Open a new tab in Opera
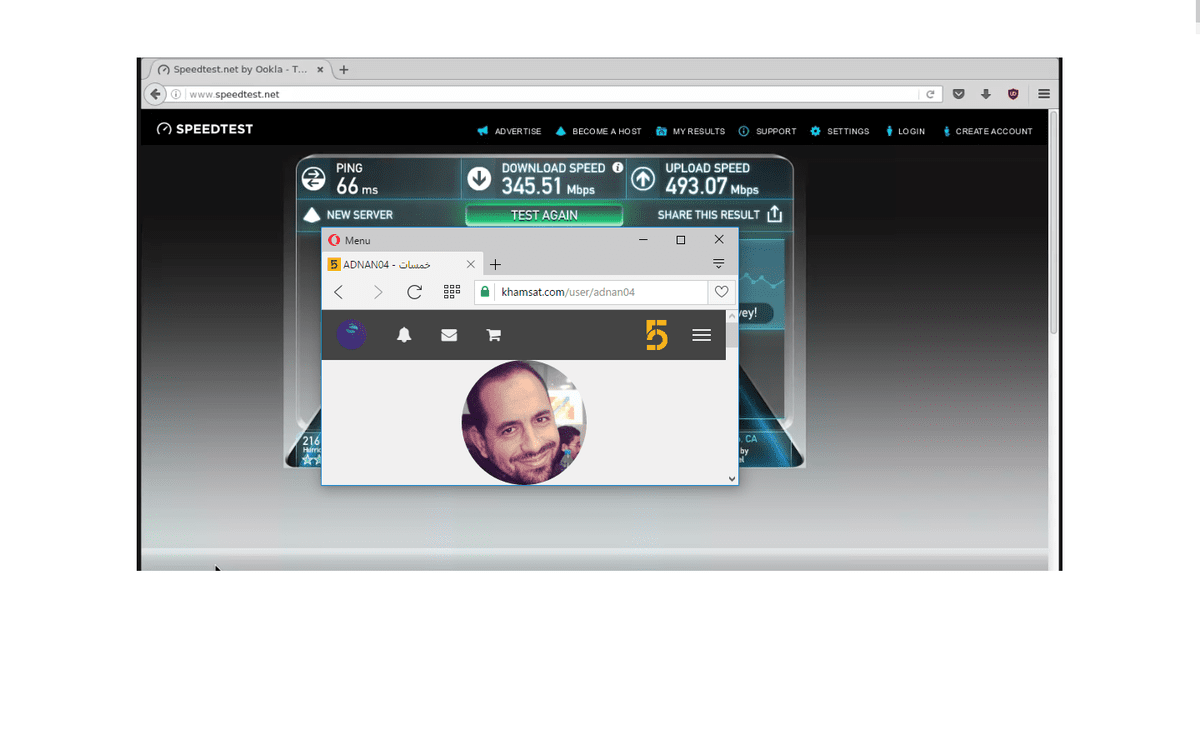 point(495,264)
